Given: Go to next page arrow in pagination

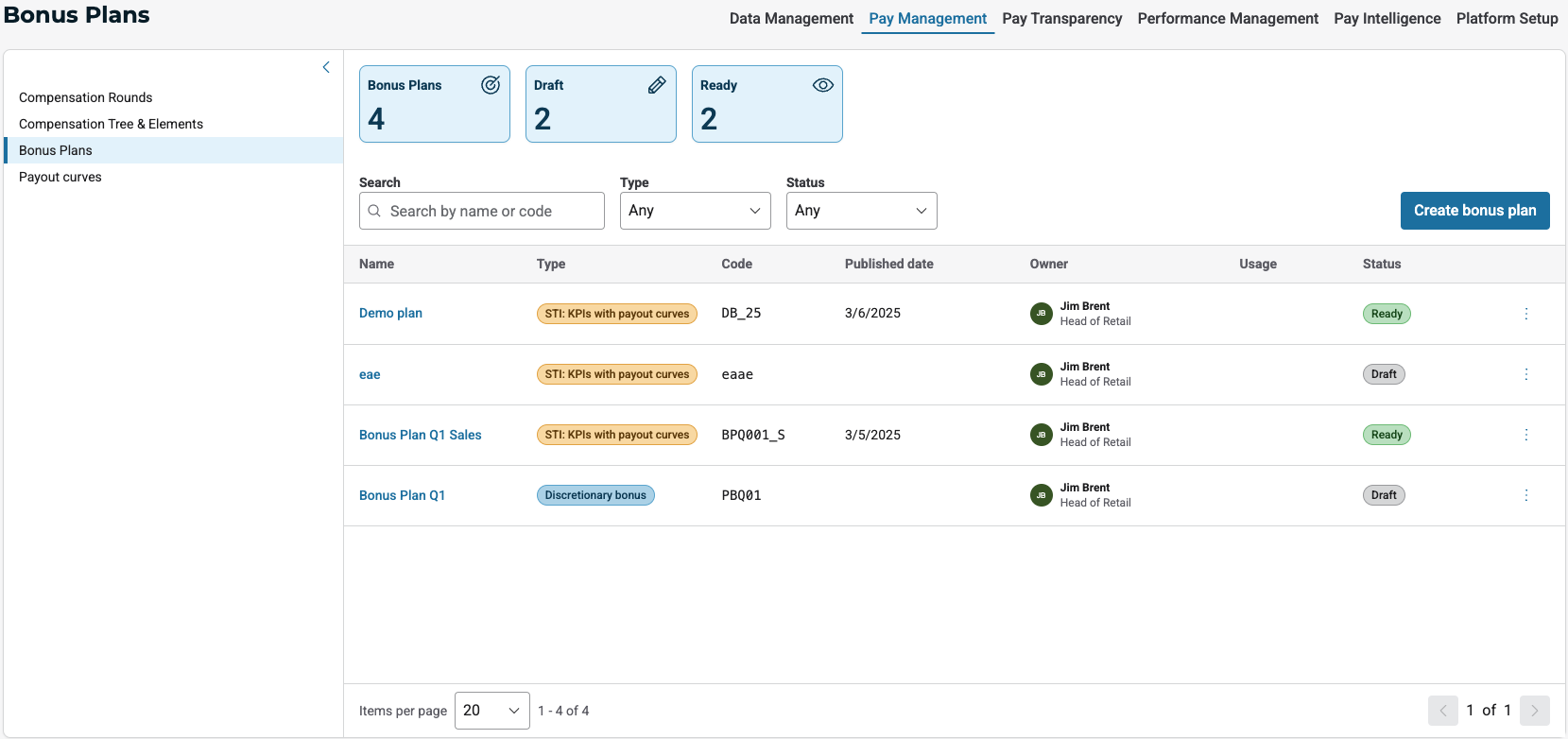Looking at the screenshot, I should pos(1535,711).
